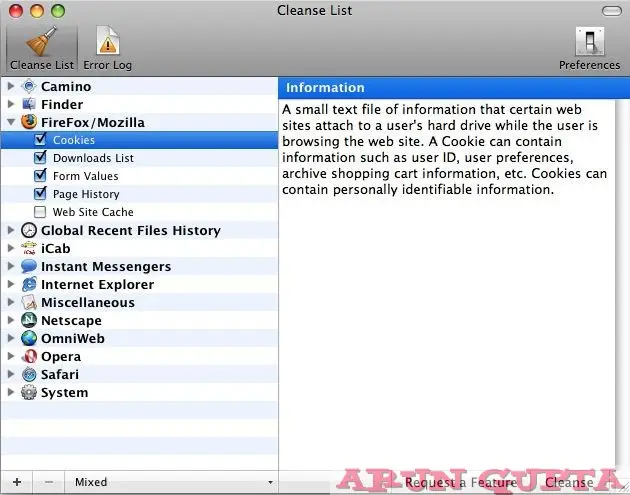This screenshot has width=630, height=495.
Task: Click the minus remove button
Action: 49,482
